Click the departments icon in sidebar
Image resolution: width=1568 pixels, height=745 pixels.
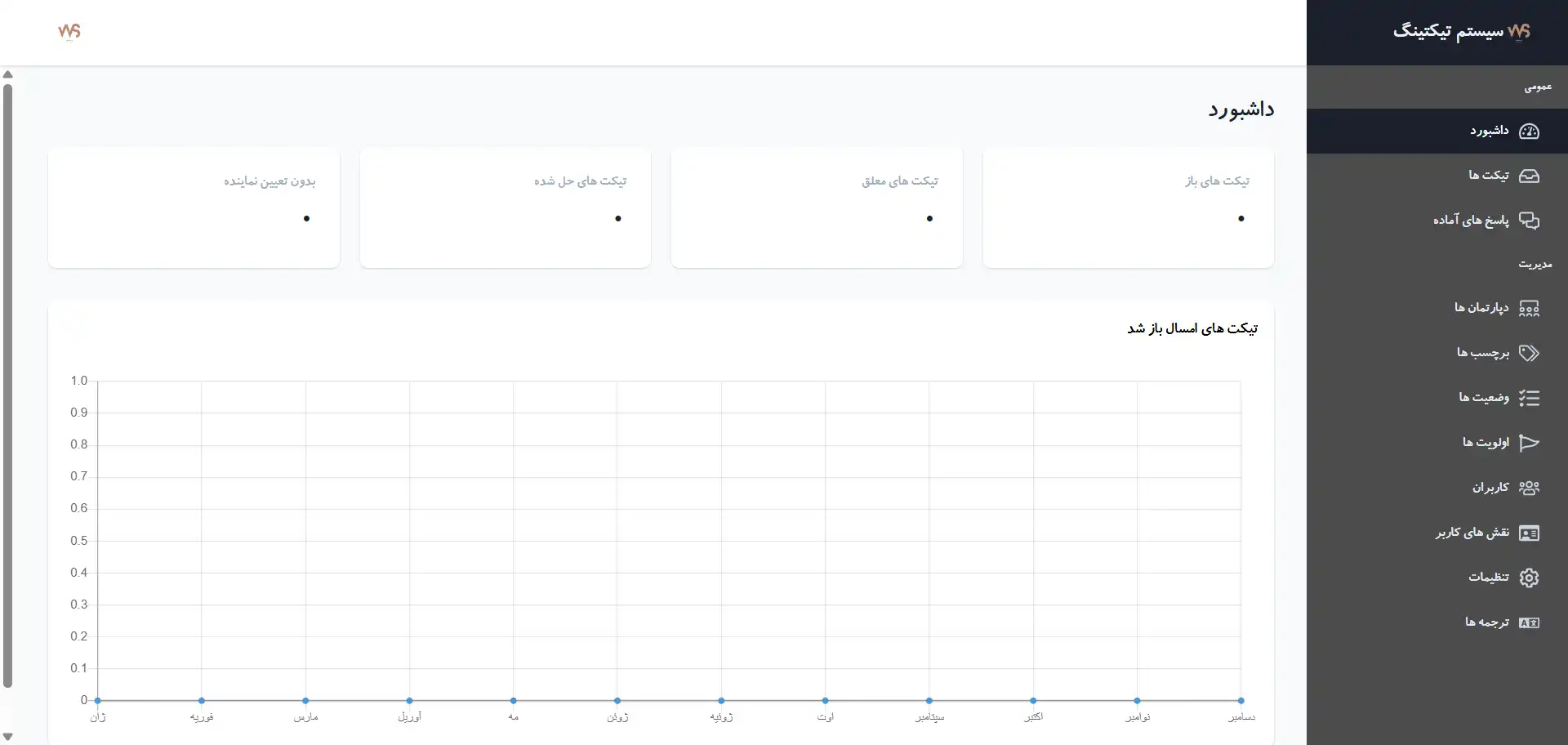point(1529,309)
